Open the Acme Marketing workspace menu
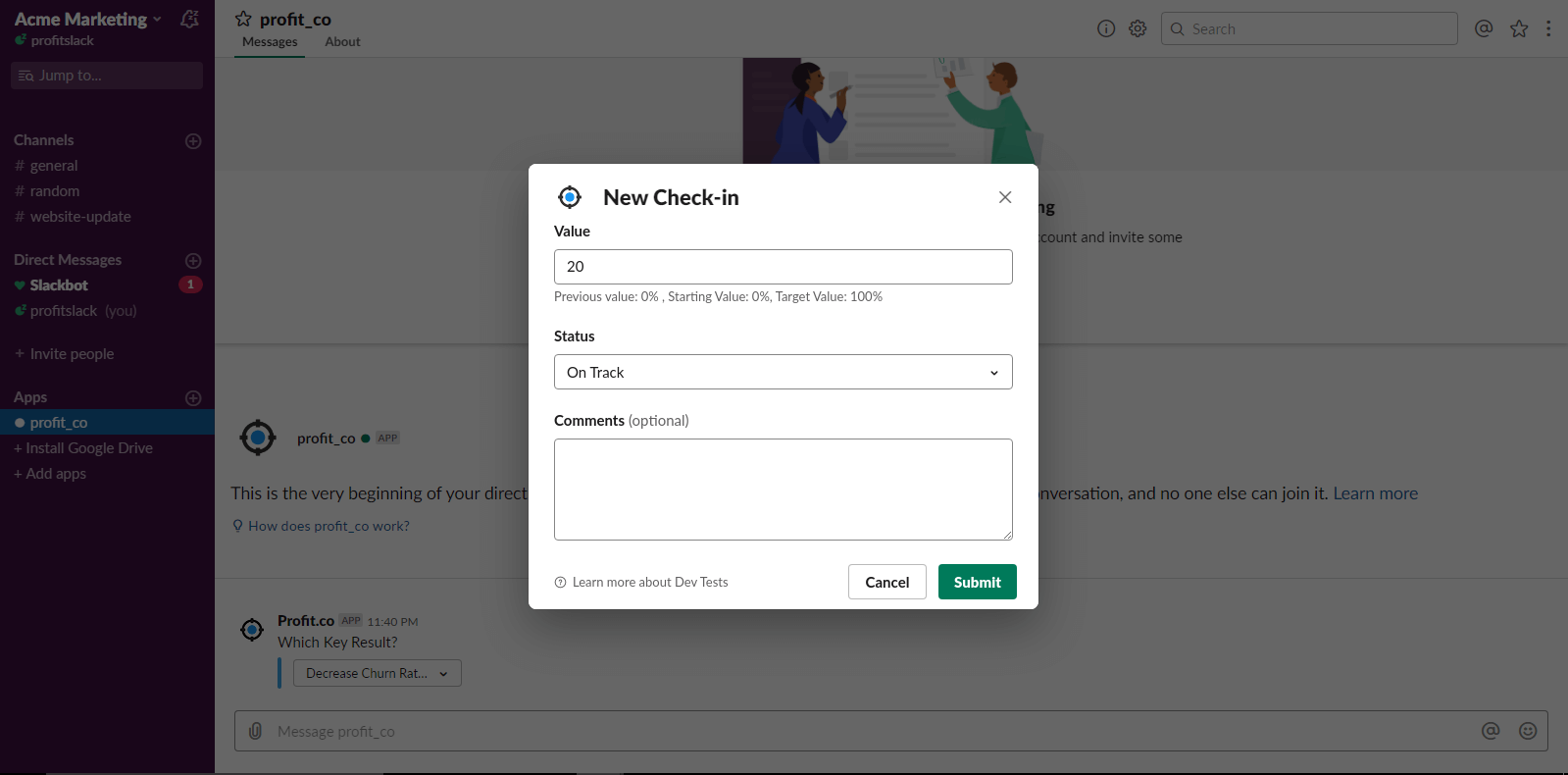This screenshot has height=775, width=1568. (x=87, y=19)
